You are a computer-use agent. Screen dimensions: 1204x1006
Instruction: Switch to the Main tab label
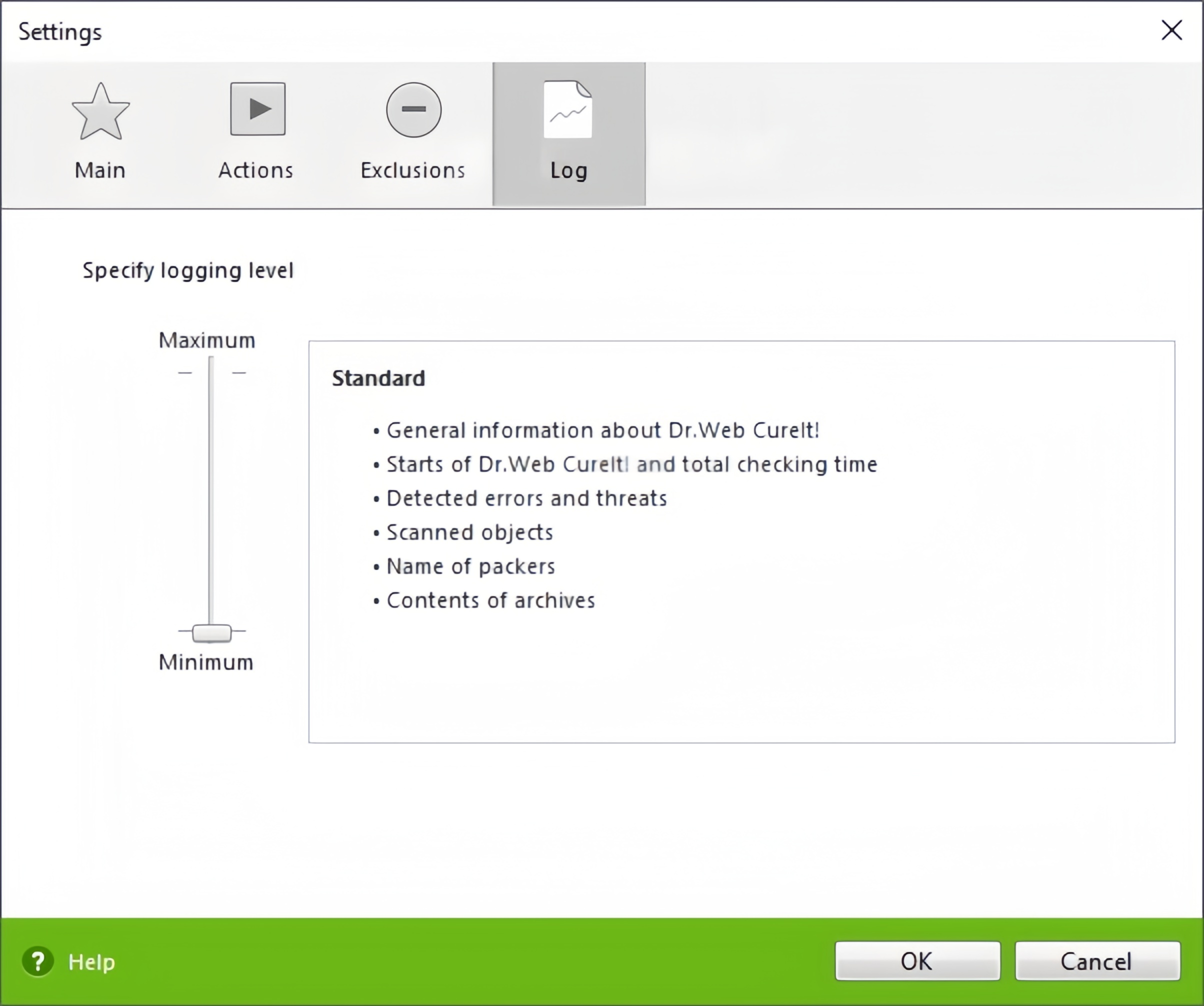click(x=100, y=170)
